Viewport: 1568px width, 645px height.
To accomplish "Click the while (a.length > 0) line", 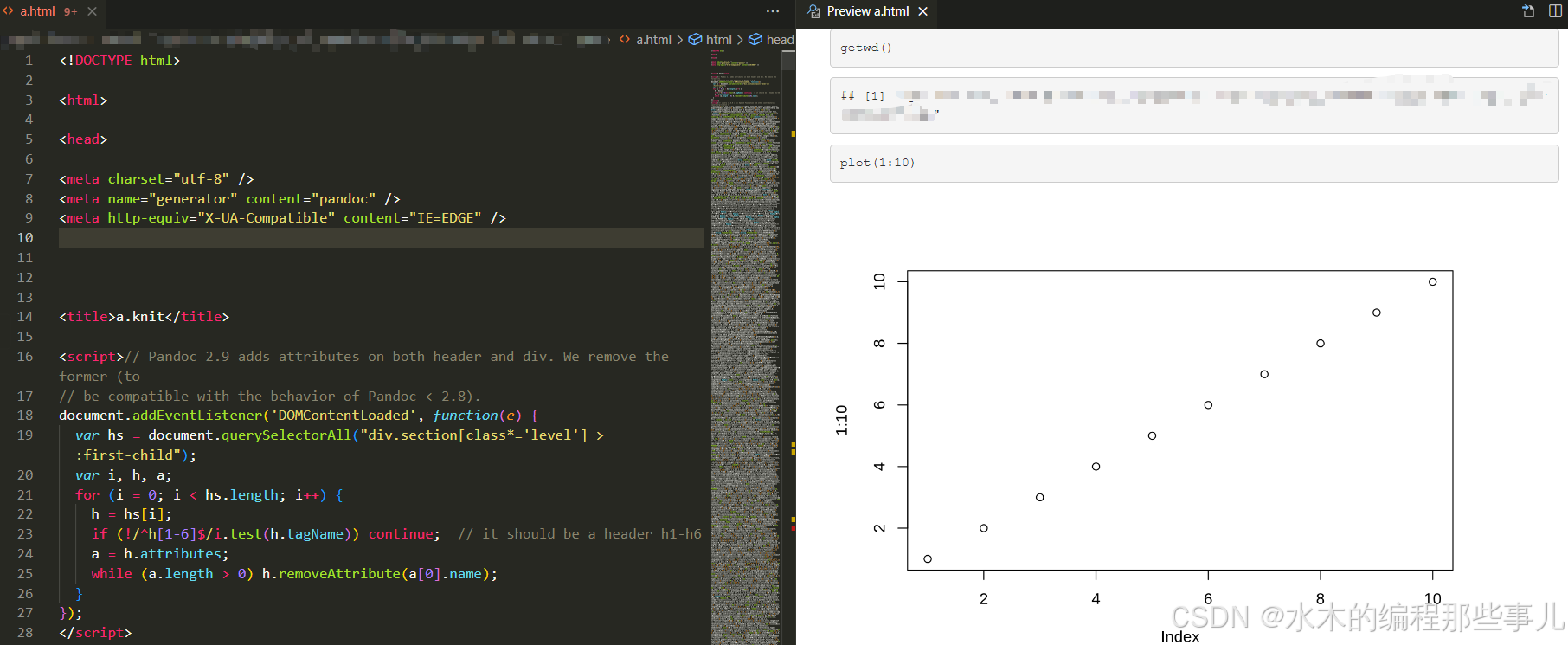I will 294,574.
